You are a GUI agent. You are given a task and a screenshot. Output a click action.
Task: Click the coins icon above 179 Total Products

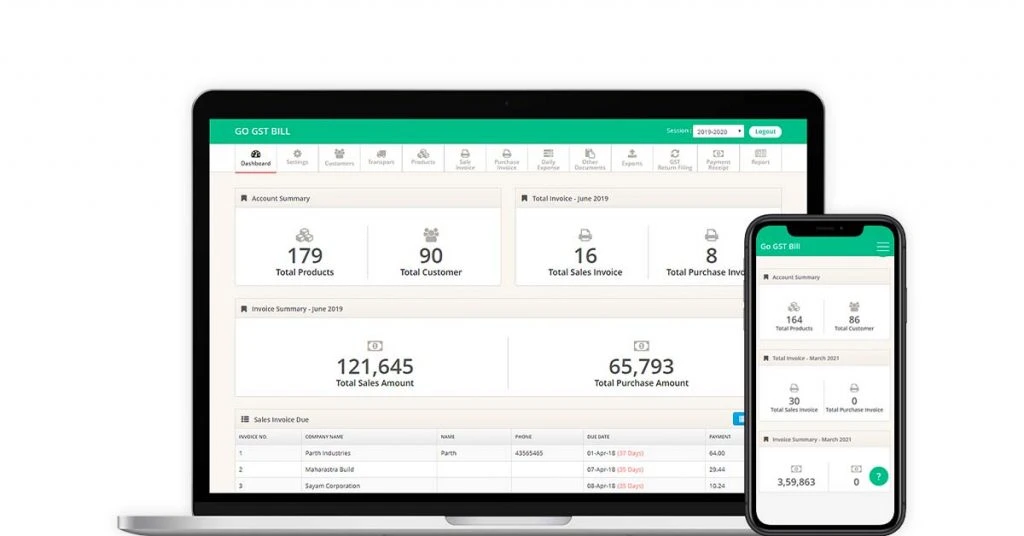(304, 235)
